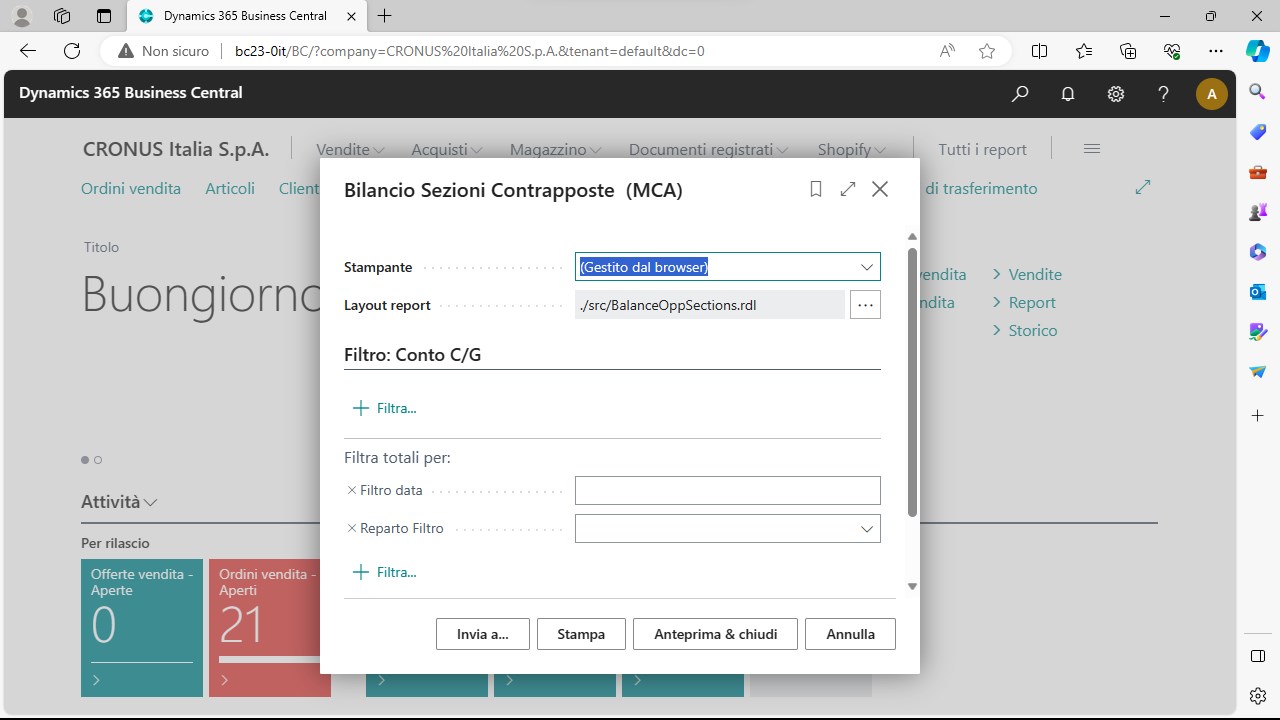
Task: Open the Shopify menu
Action: pyautogui.click(x=852, y=149)
